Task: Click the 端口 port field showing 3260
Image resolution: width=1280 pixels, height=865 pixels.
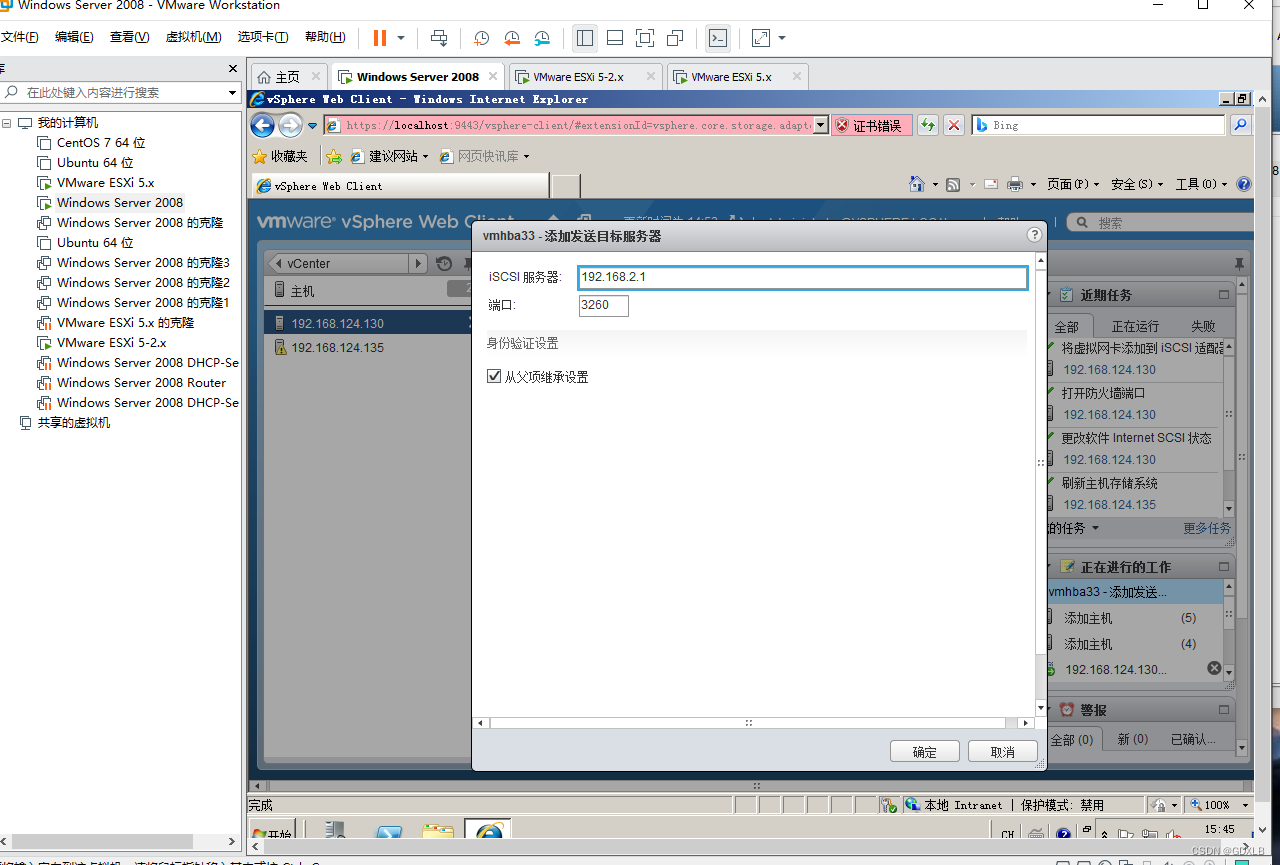Action: point(604,305)
